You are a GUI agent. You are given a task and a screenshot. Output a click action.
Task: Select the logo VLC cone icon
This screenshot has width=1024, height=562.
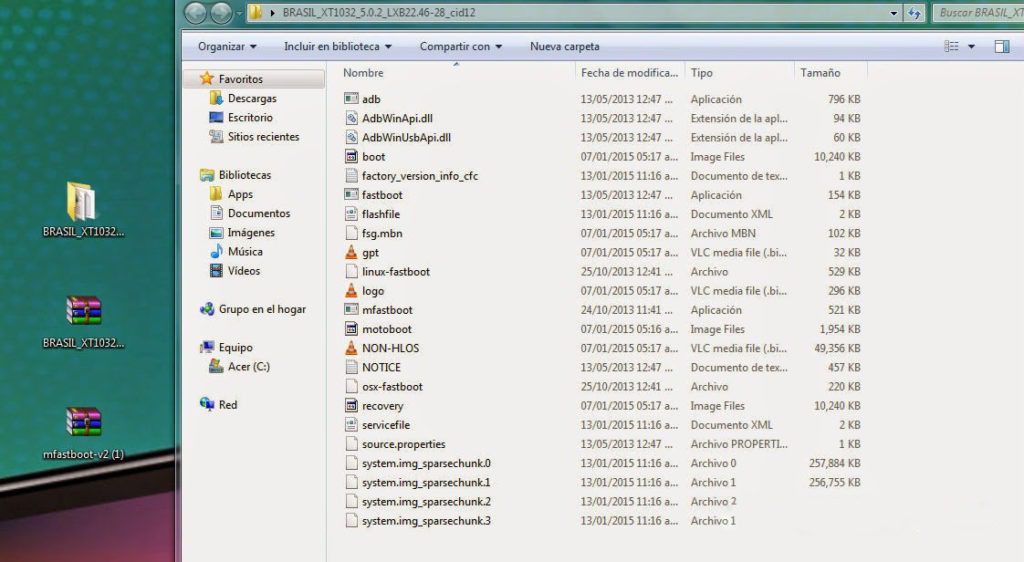point(351,290)
